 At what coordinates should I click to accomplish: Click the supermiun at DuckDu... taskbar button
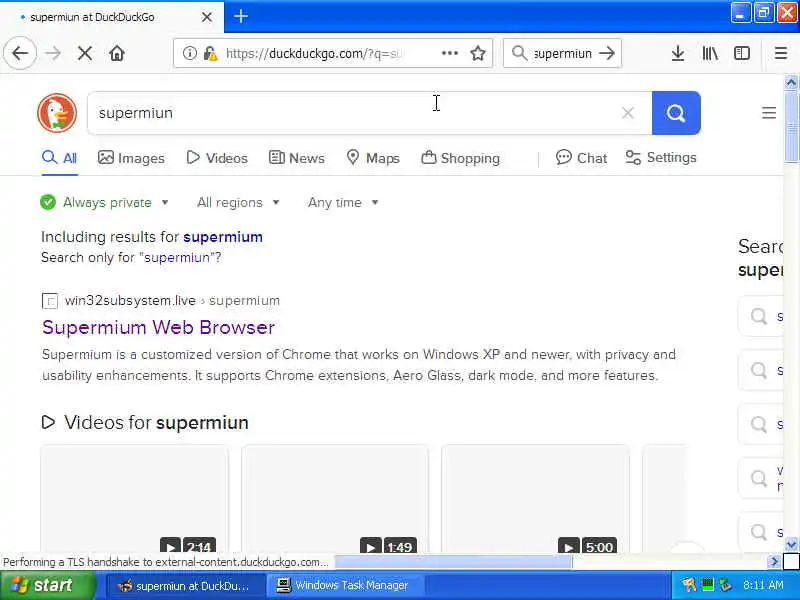pyautogui.click(x=186, y=585)
